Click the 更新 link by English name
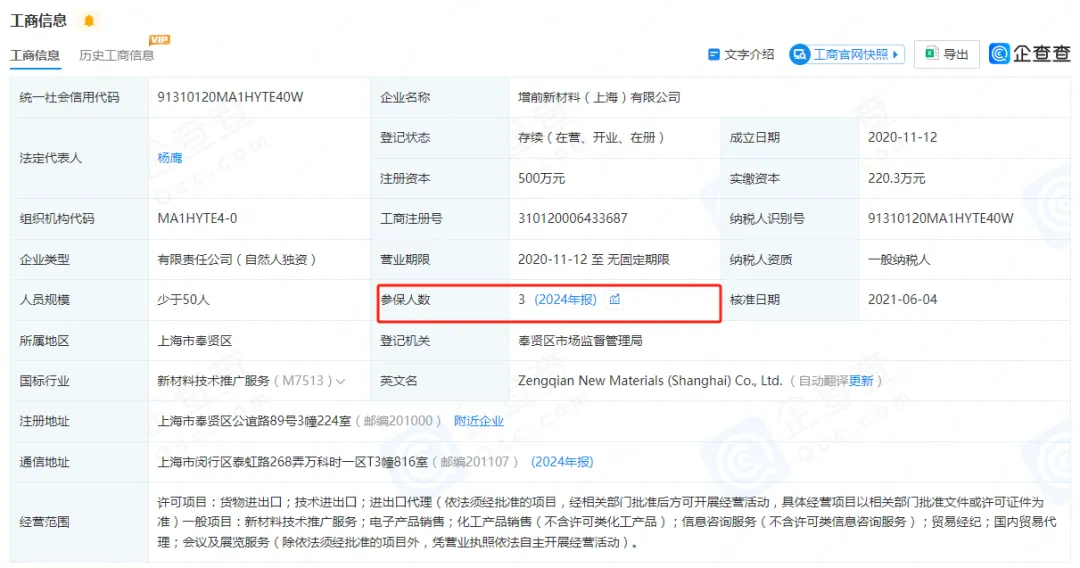The width and height of the screenshot is (1080, 568). click(x=861, y=381)
